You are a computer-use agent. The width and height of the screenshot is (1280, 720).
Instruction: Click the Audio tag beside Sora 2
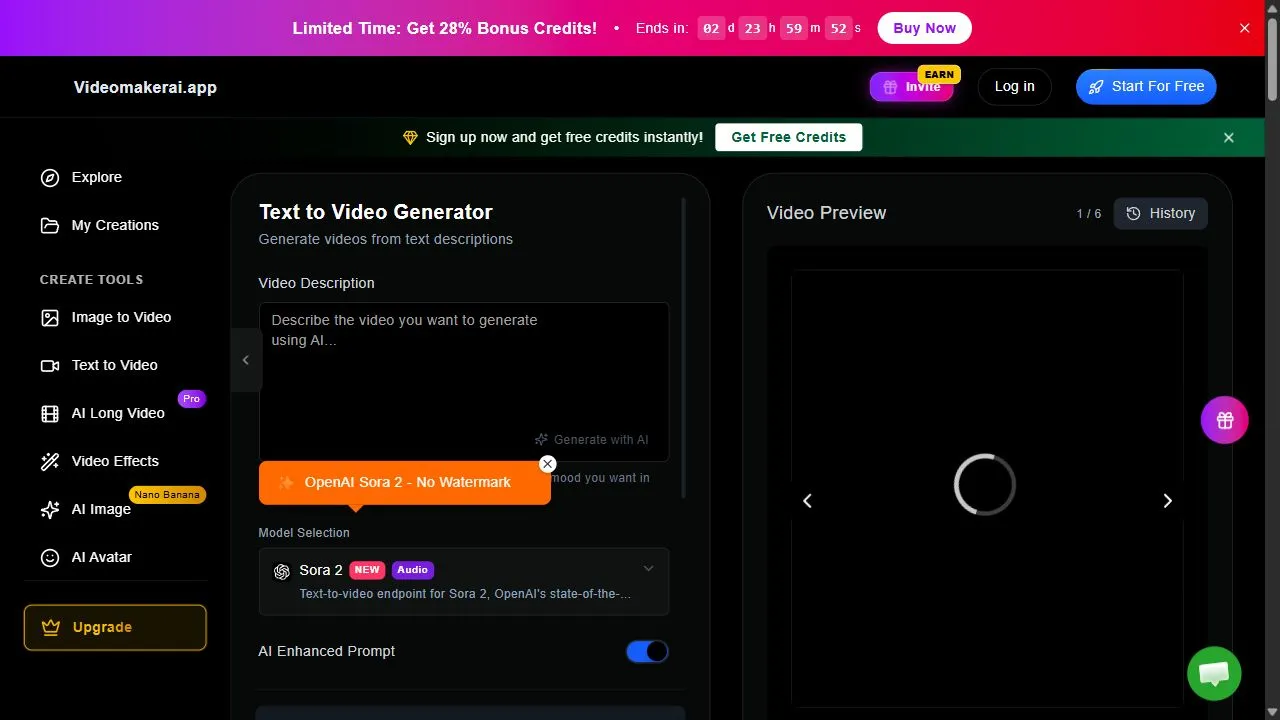point(413,570)
